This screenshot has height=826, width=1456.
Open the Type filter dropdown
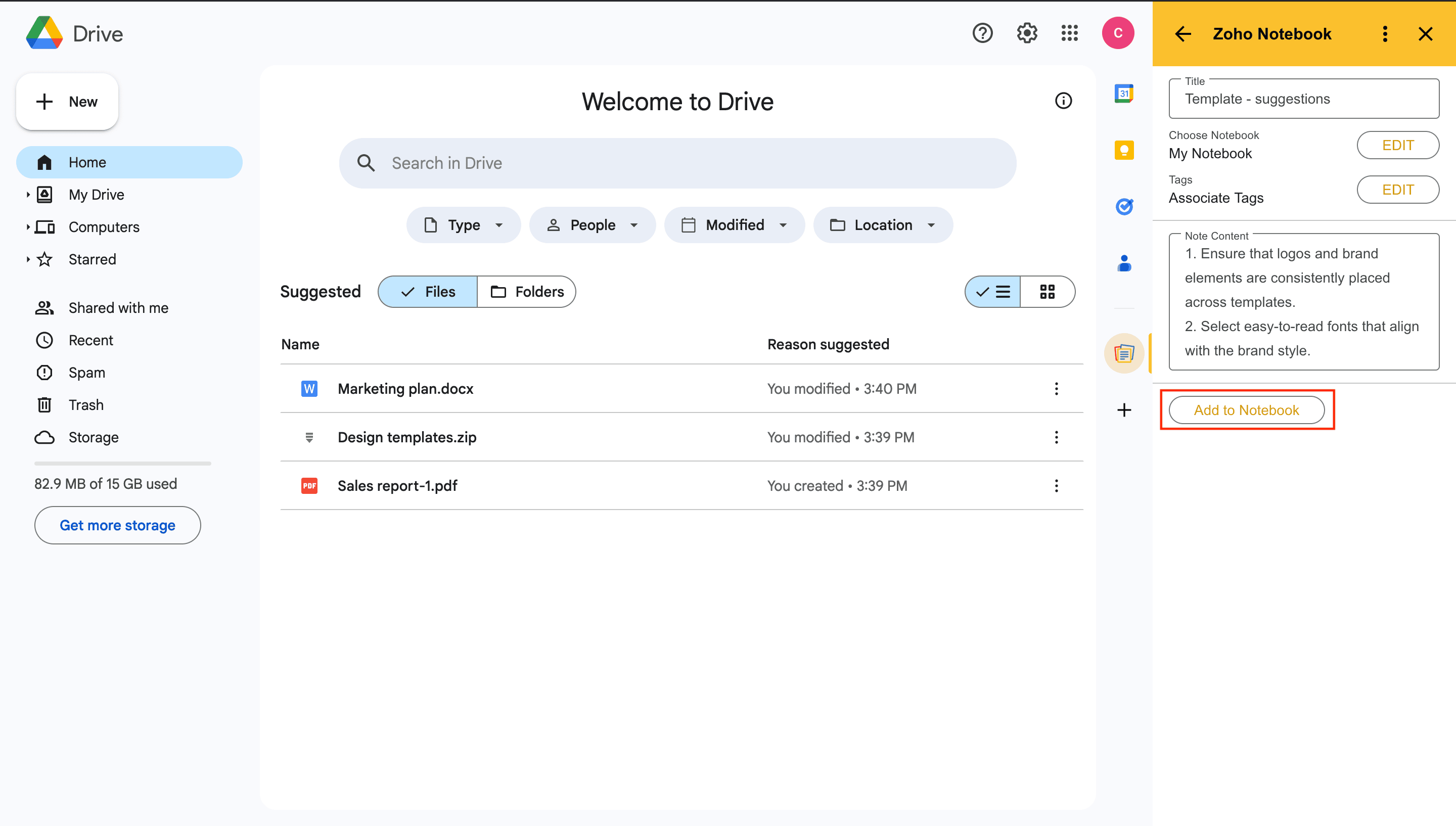pyautogui.click(x=464, y=225)
